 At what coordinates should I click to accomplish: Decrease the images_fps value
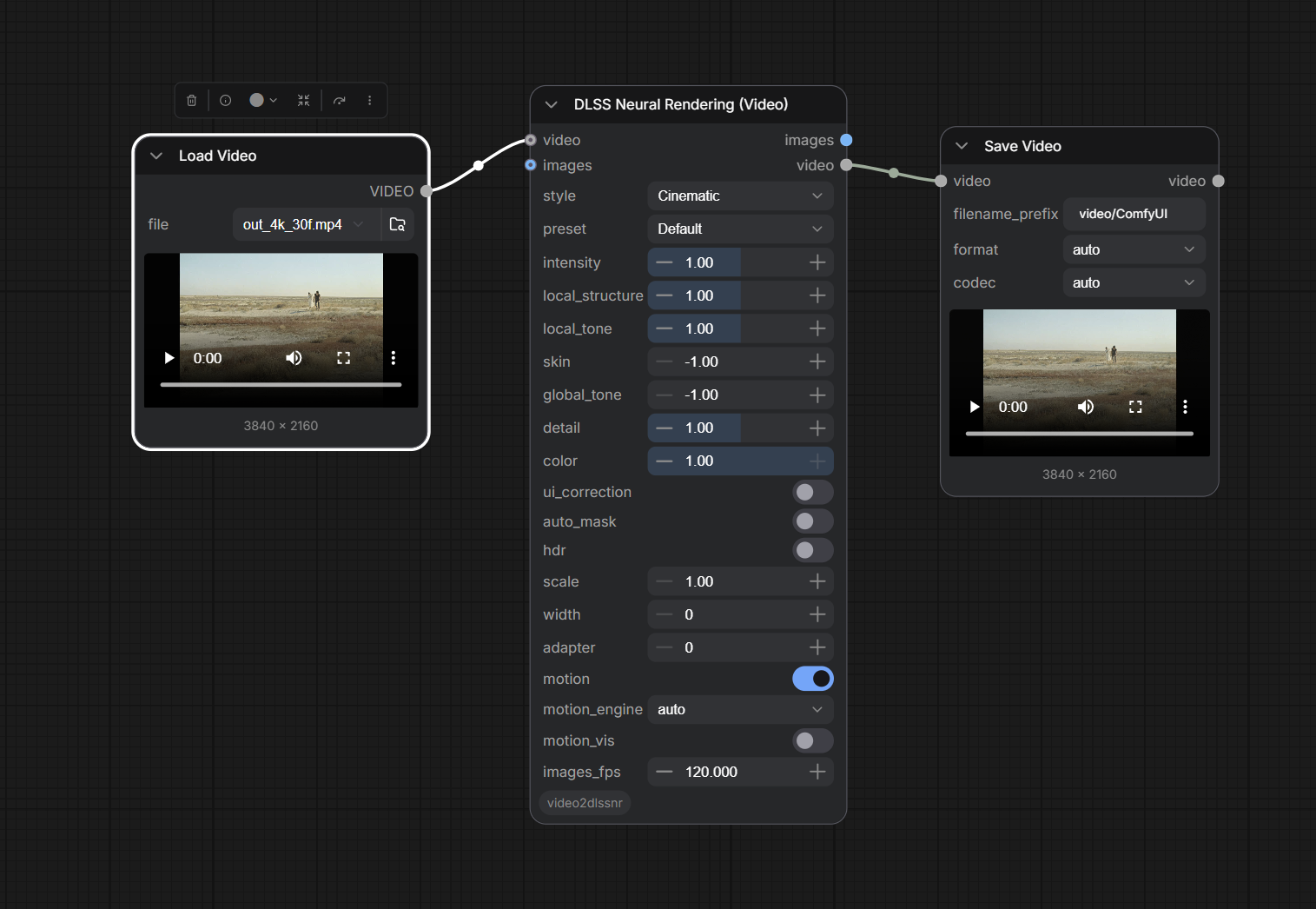(665, 772)
